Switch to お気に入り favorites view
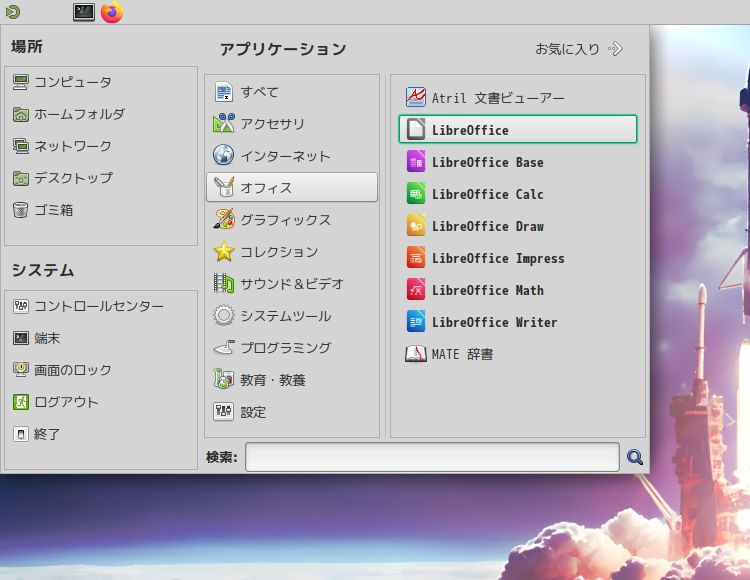750x580 pixels. (579, 49)
